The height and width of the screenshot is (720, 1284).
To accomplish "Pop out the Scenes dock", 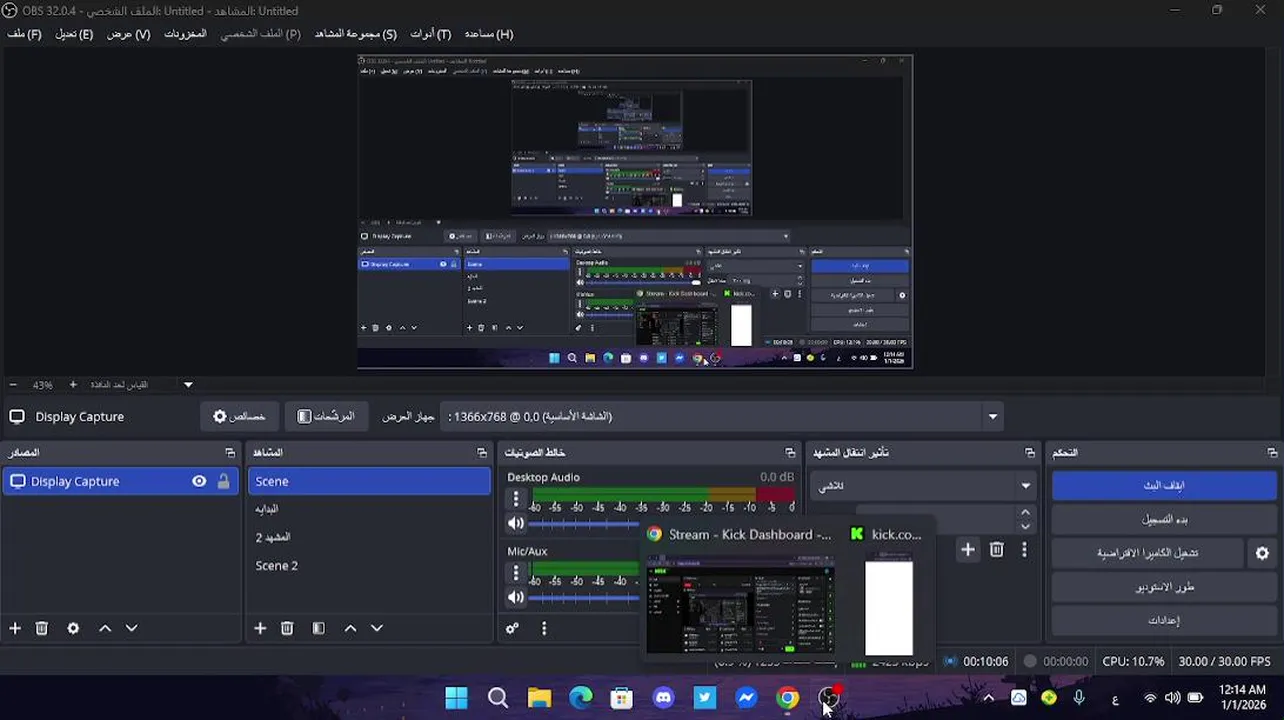I will pos(482,453).
